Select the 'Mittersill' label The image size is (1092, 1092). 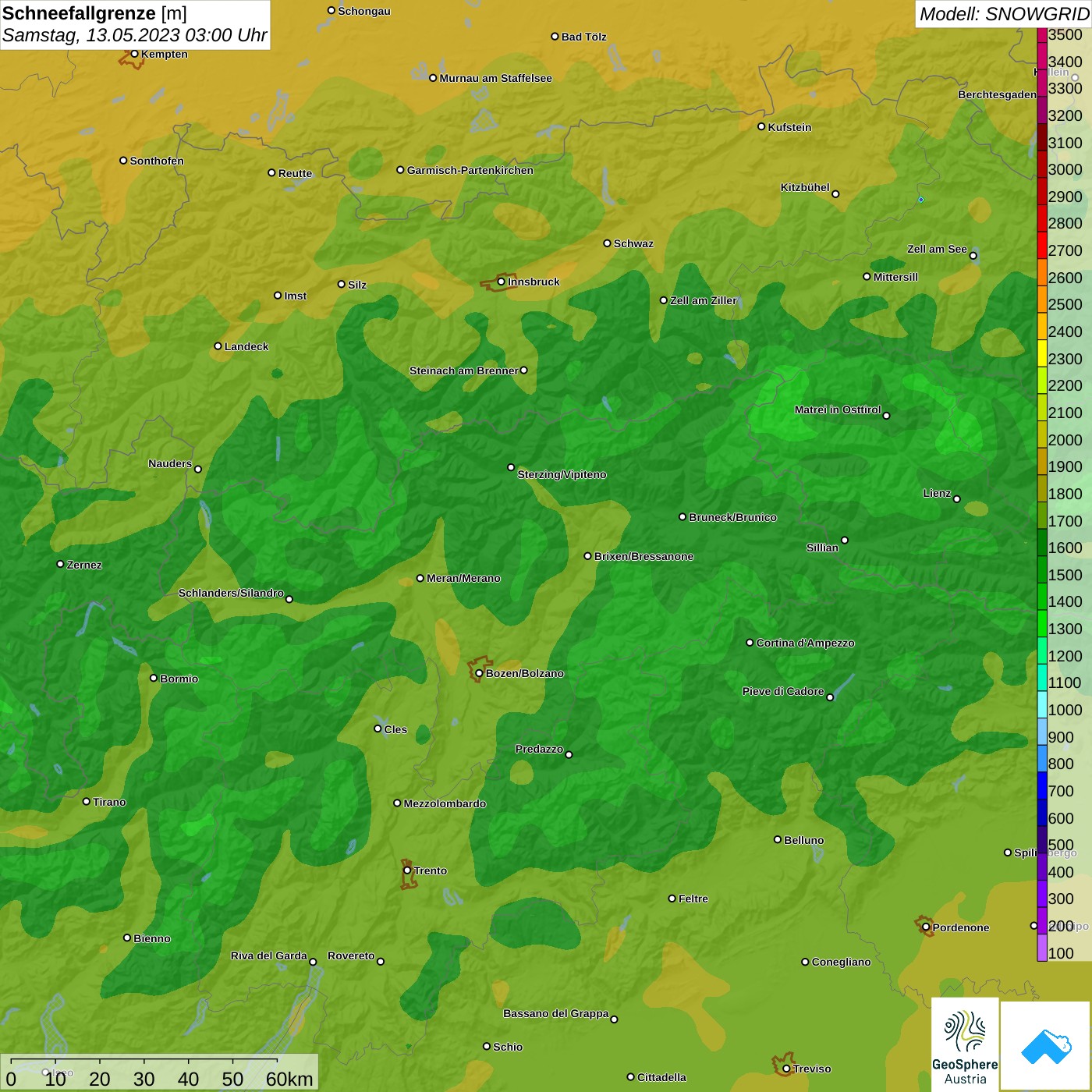click(895, 277)
